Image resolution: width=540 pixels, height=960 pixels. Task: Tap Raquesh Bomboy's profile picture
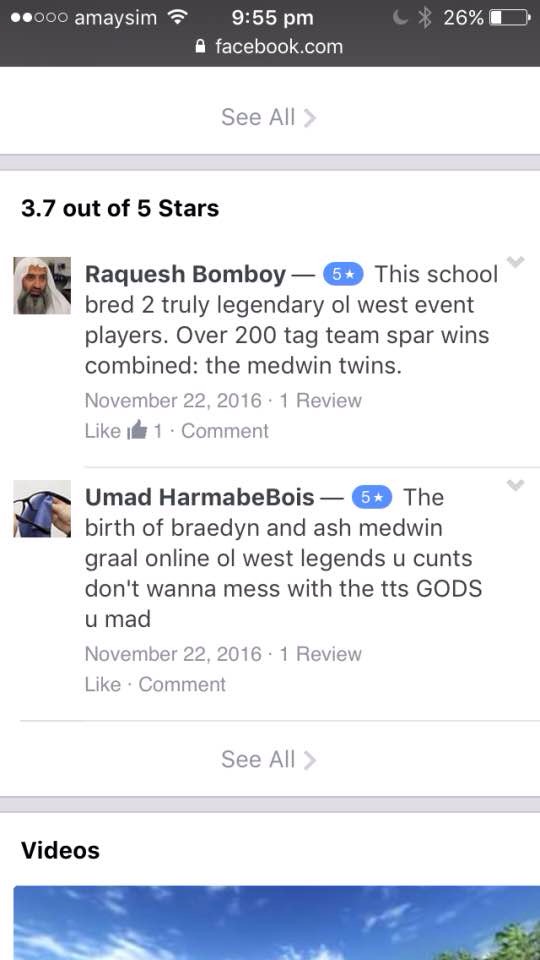coord(42,286)
